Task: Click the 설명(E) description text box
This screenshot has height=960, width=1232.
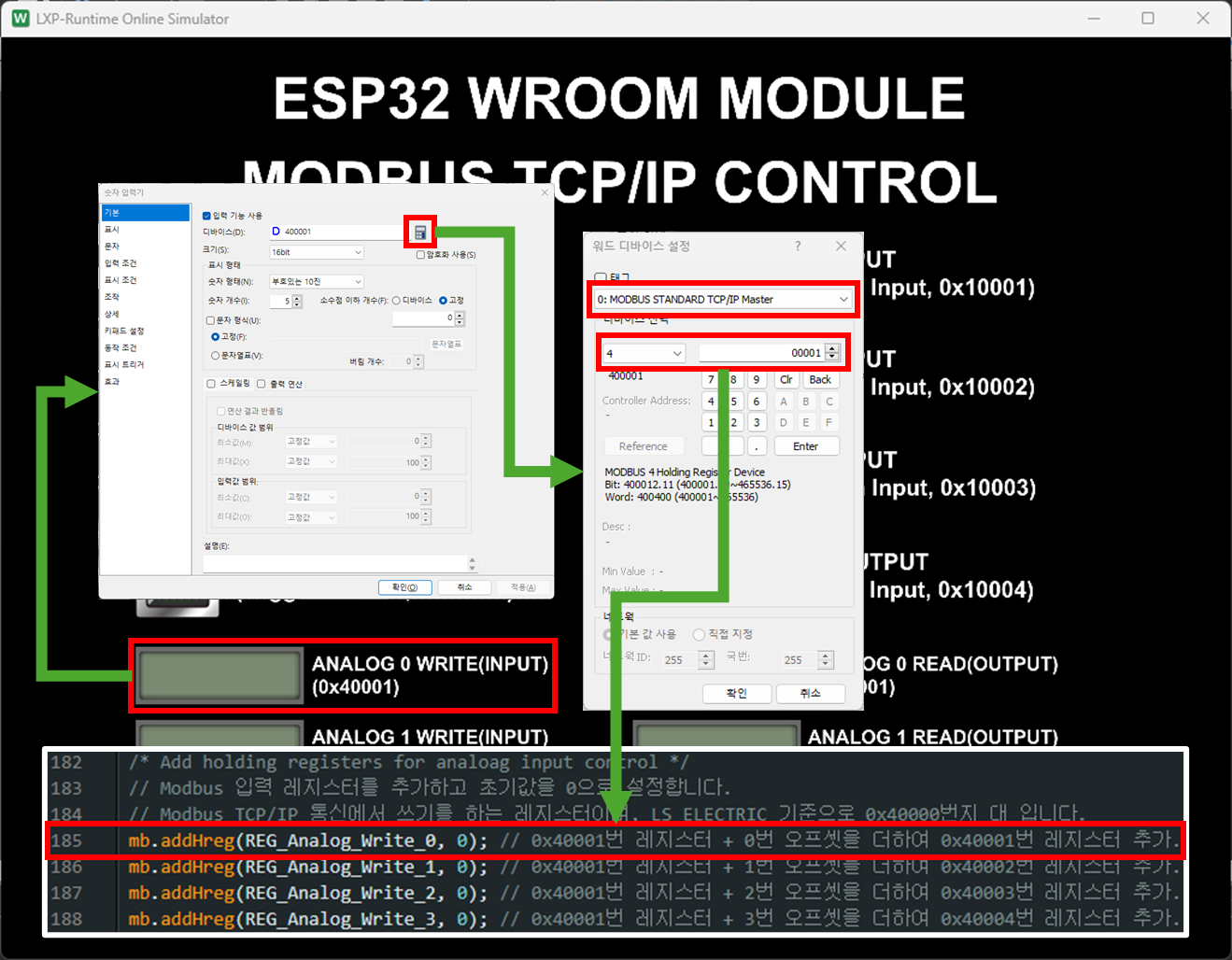Action: pos(336,563)
